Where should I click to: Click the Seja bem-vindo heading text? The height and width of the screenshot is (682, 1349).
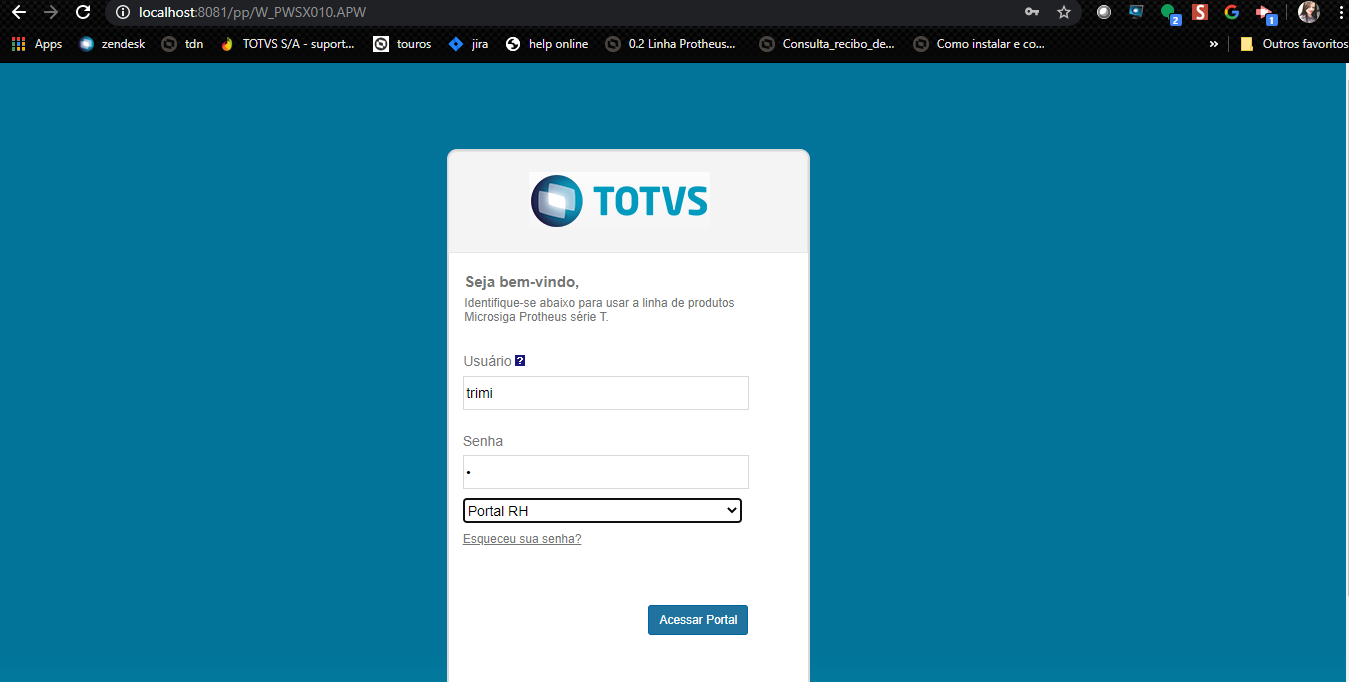[x=522, y=282]
